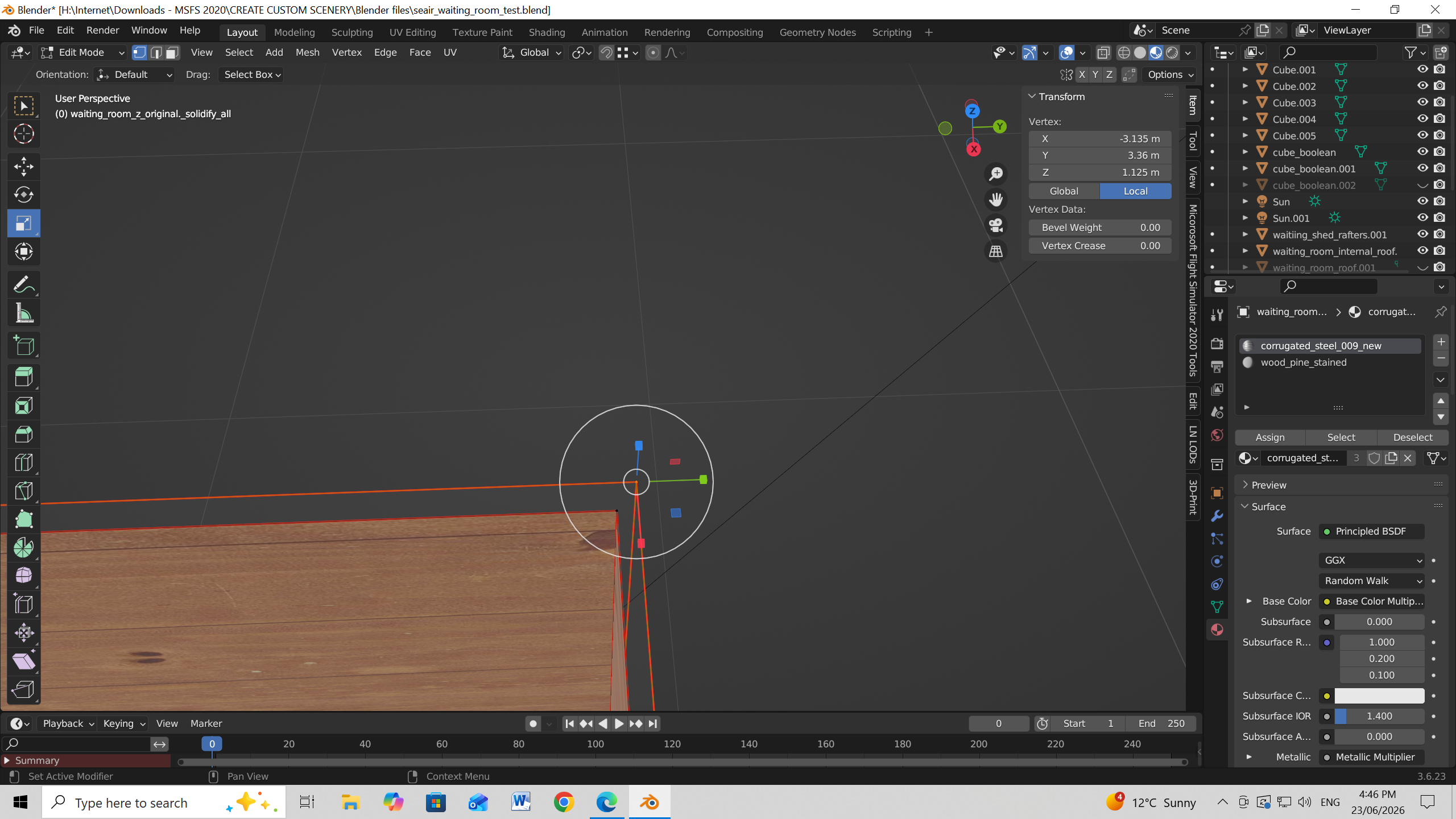Click the pan view hand icon

(996, 200)
